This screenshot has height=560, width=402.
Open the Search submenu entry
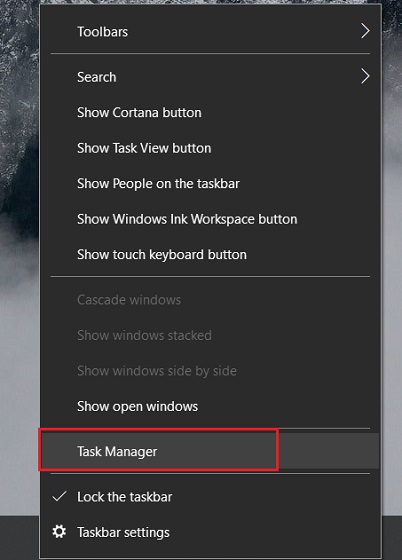click(x=210, y=77)
